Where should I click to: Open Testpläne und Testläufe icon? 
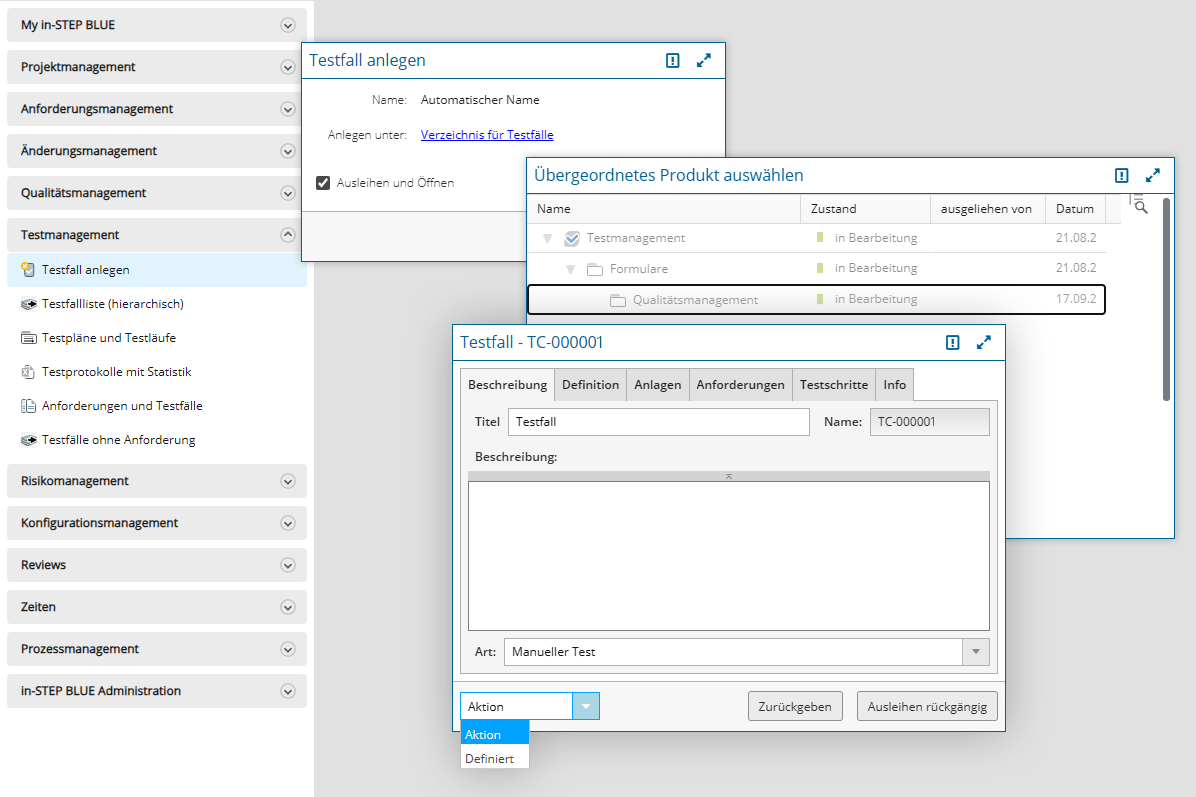(28, 338)
